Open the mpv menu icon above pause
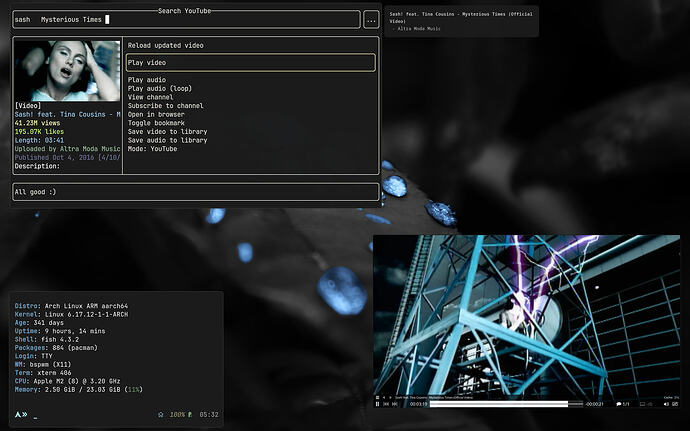Screen dimensions: 690x431 377,398
